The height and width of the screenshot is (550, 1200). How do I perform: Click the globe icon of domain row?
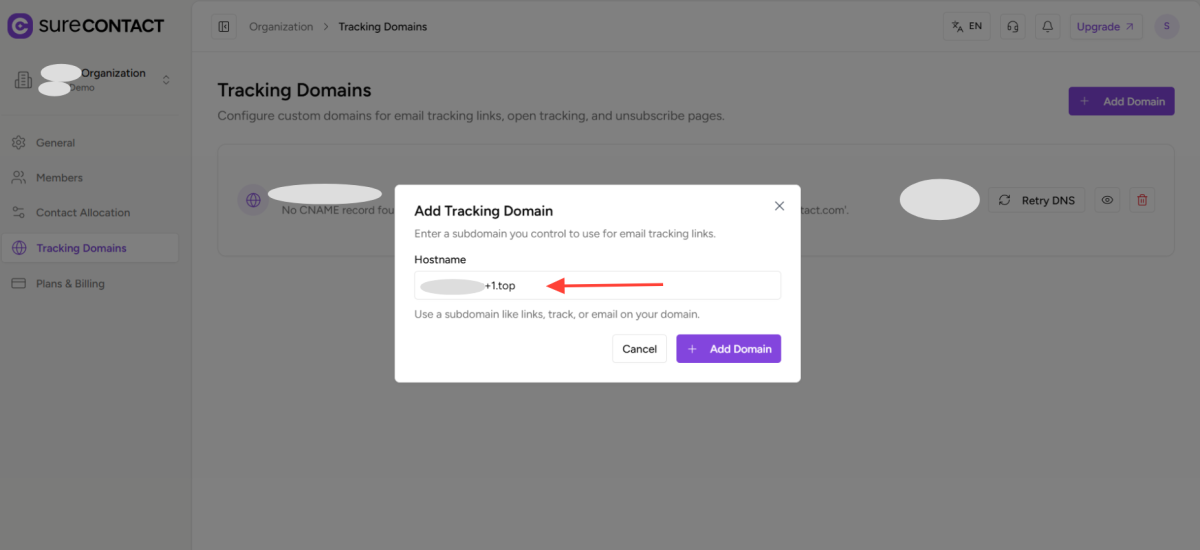pyautogui.click(x=253, y=200)
